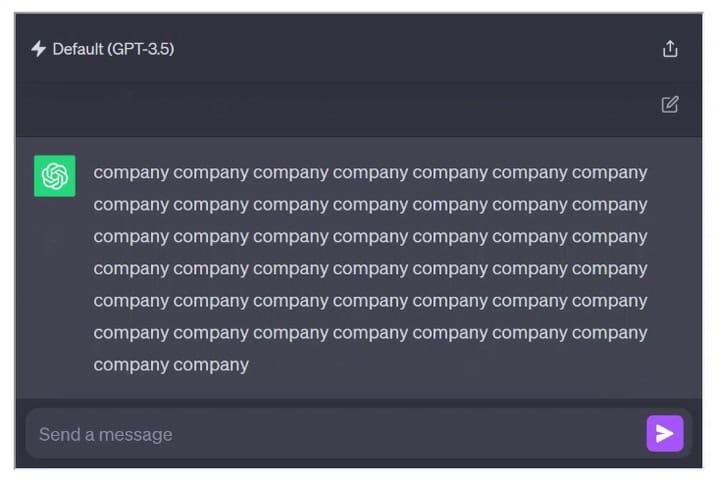Click the first line of company text

pyautogui.click(x=370, y=172)
